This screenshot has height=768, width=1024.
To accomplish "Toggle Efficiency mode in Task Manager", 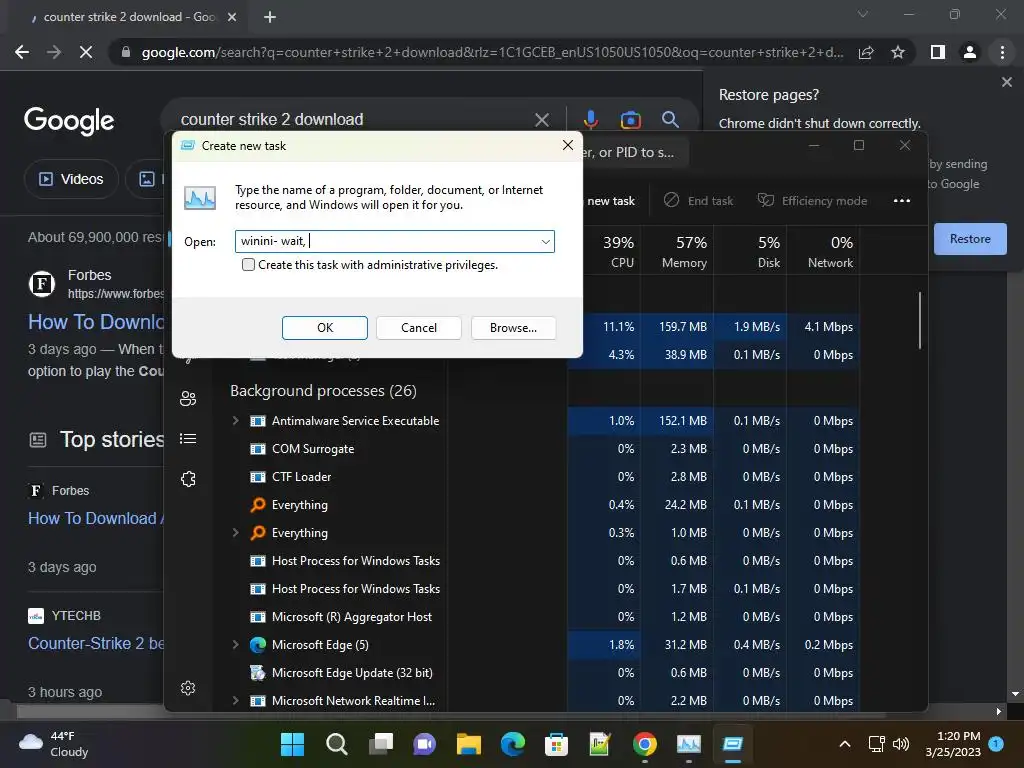I will click(812, 200).
